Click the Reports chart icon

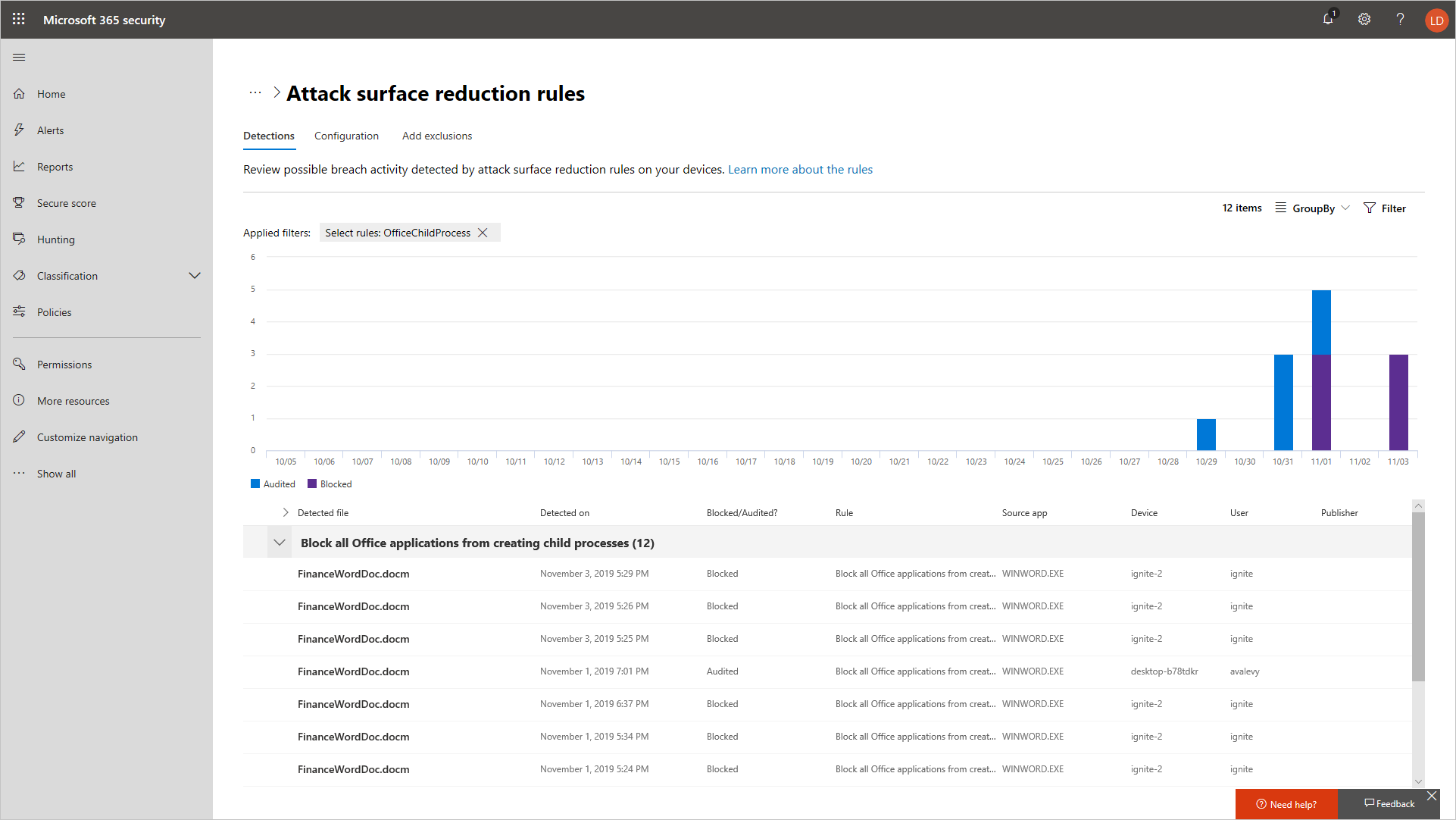(x=19, y=167)
